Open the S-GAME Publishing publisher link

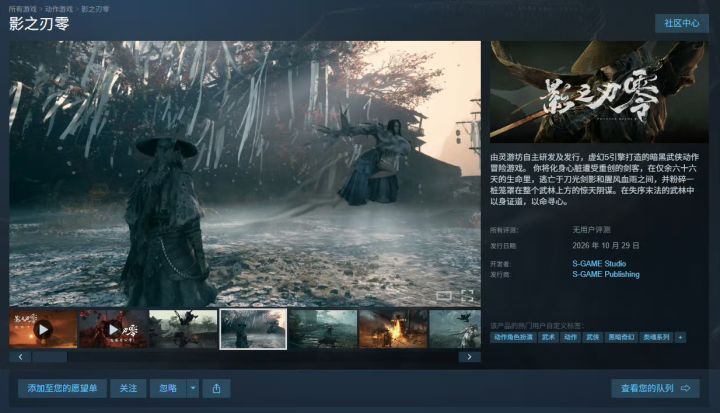606,274
